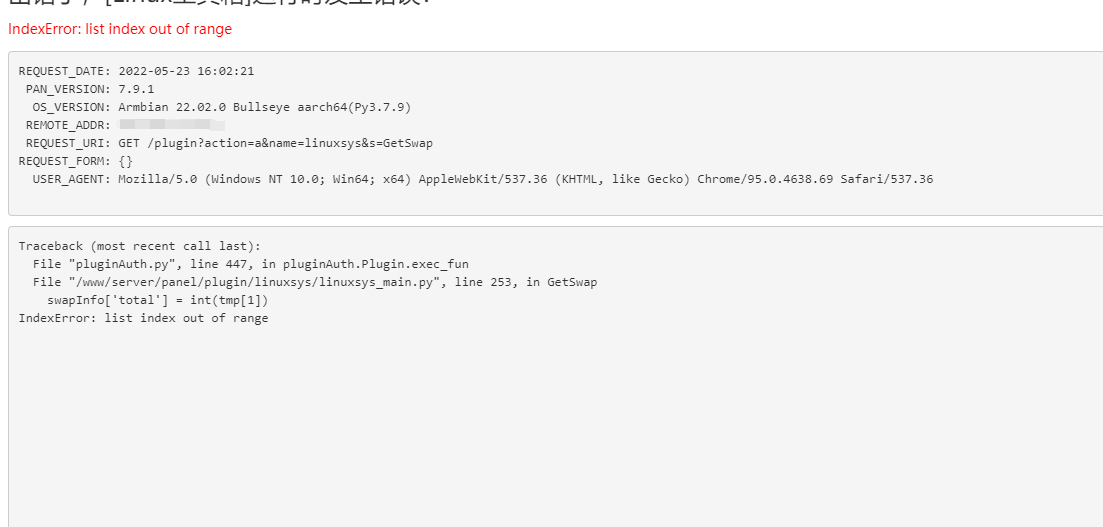Click the REQUEST_FORM empty braces value
1103x527 pixels.
[125, 161]
